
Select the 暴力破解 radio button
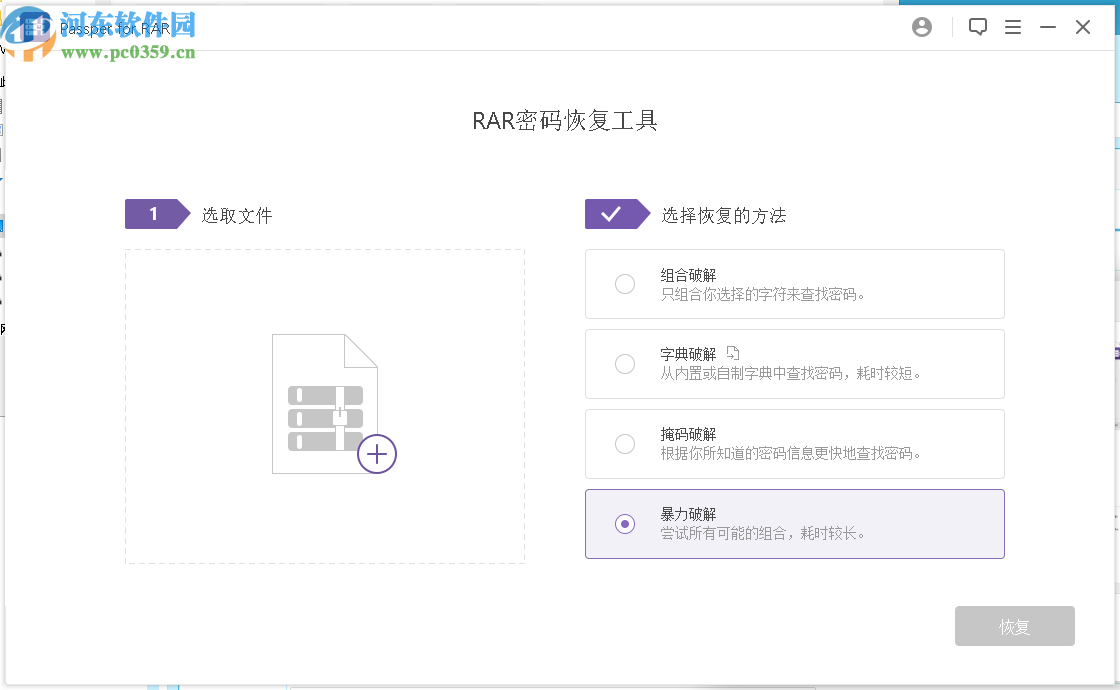[x=625, y=524]
